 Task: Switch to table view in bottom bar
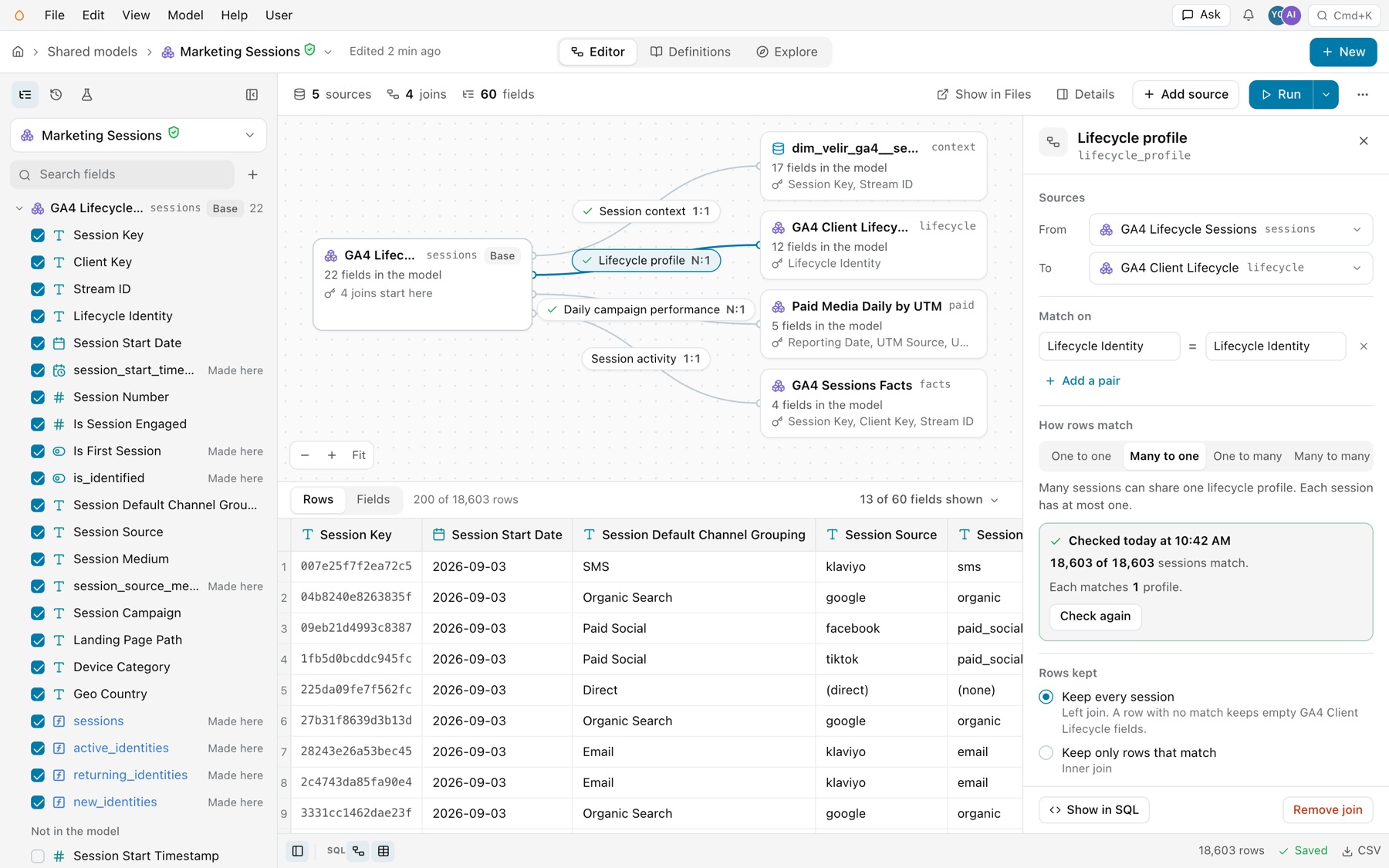click(384, 851)
